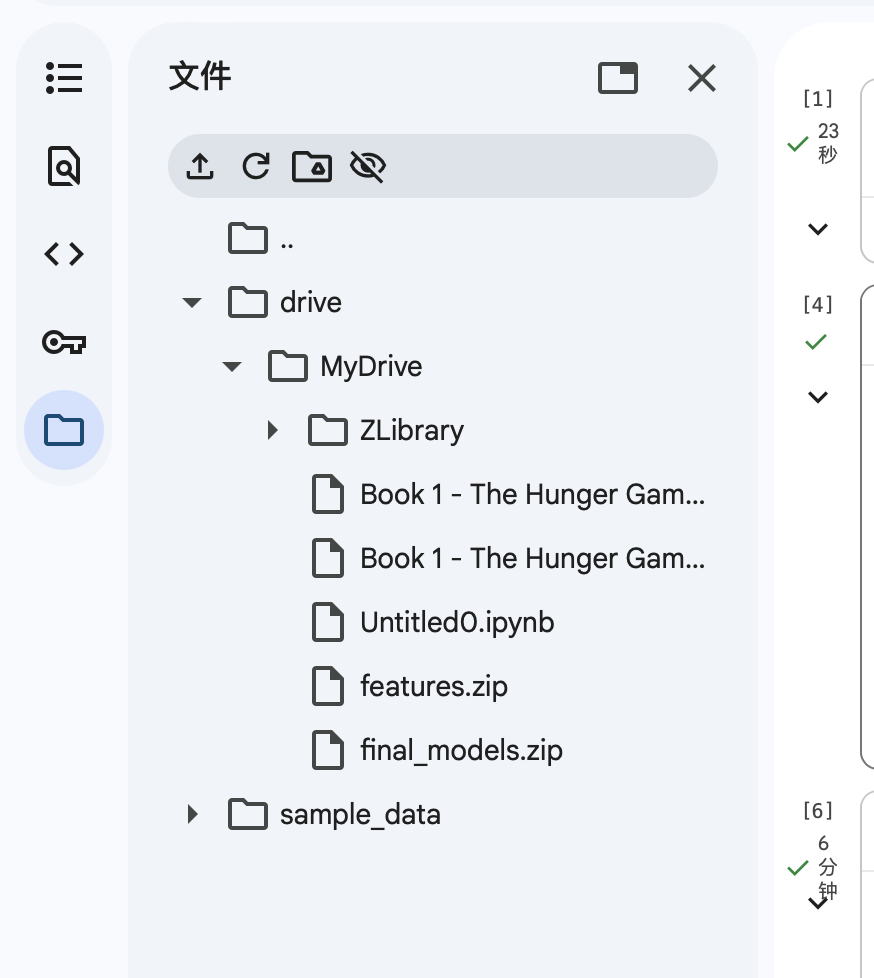Open the secrets key sidebar icon
874x978 pixels.
coord(64,343)
